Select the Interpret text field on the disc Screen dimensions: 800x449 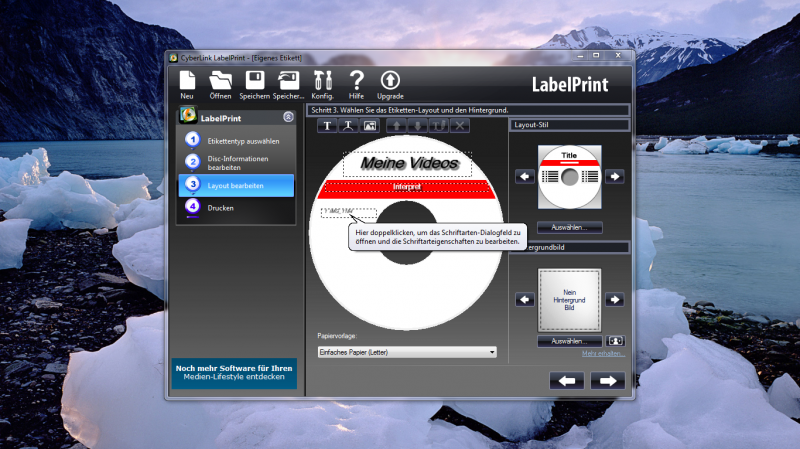point(407,187)
